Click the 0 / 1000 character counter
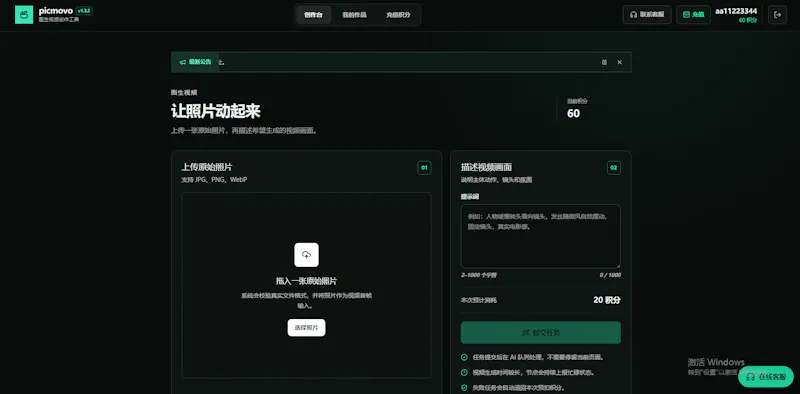This screenshot has width=800, height=394. pos(610,275)
